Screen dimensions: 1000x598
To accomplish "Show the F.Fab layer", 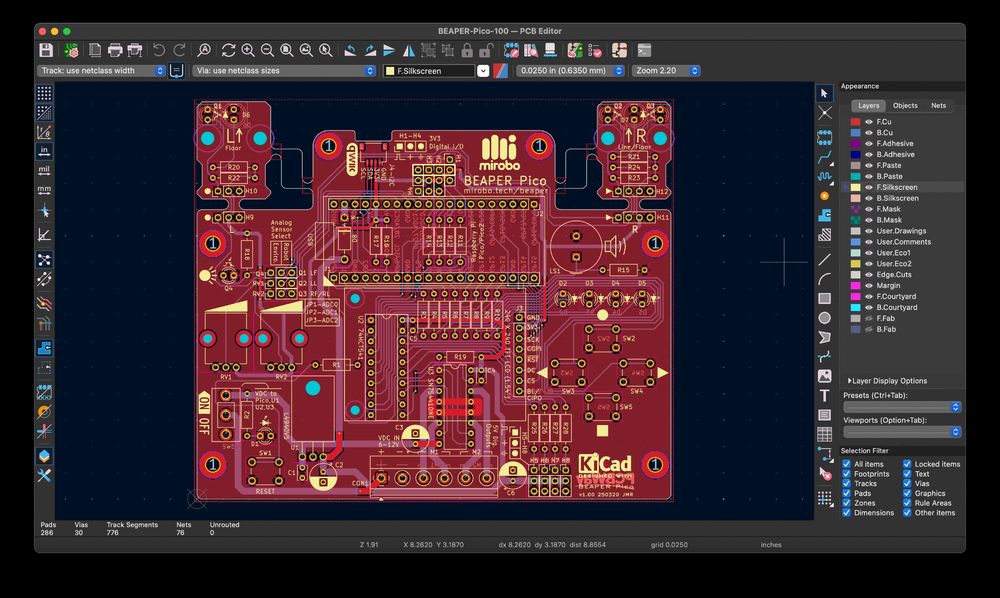I will [x=869, y=318].
